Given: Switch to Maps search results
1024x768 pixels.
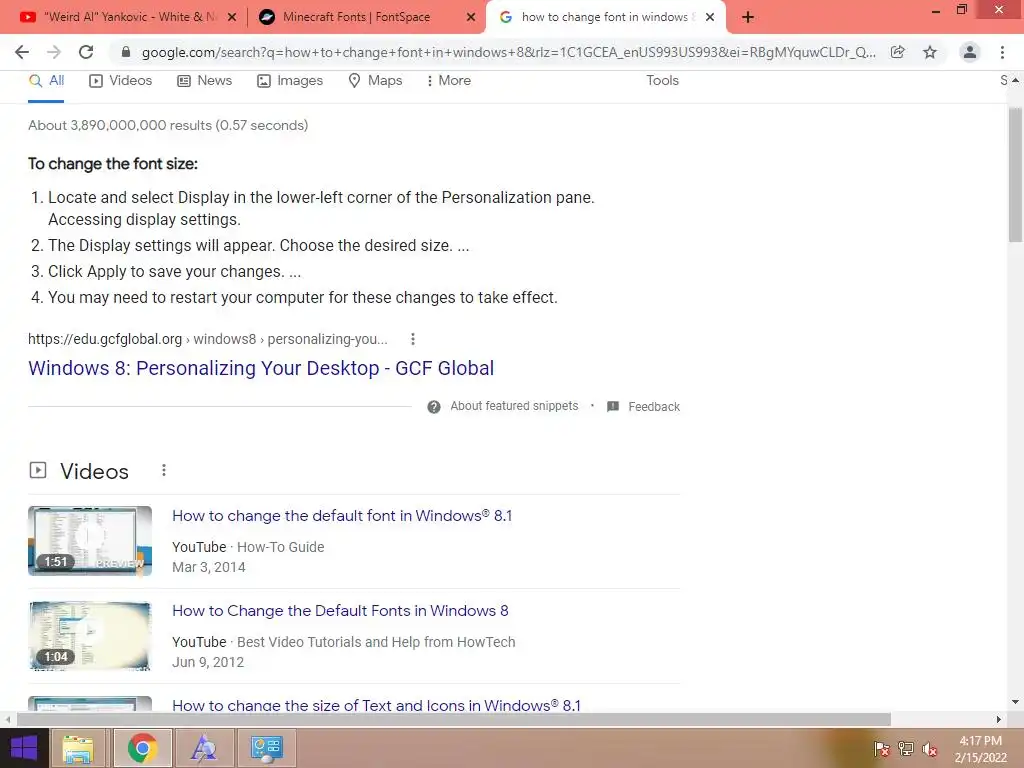Looking at the screenshot, I should 375,80.
